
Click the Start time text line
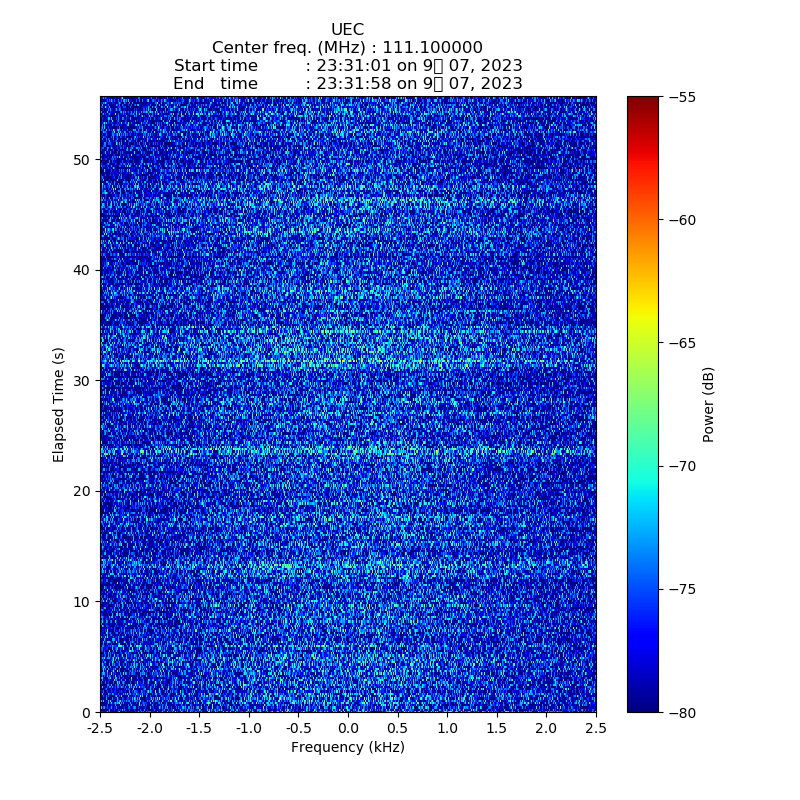point(347,66)
